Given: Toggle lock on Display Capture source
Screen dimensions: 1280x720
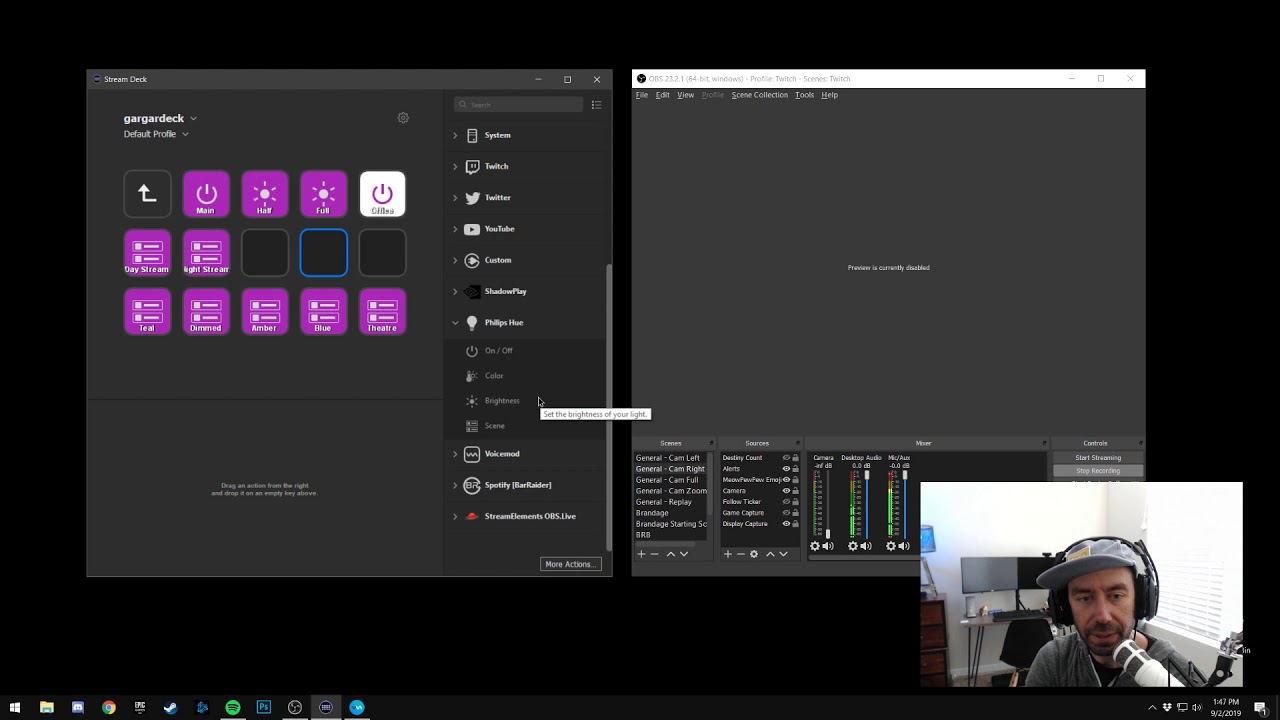Looking at the screenshot, I should pyautogui.click(x=795, y=524).
